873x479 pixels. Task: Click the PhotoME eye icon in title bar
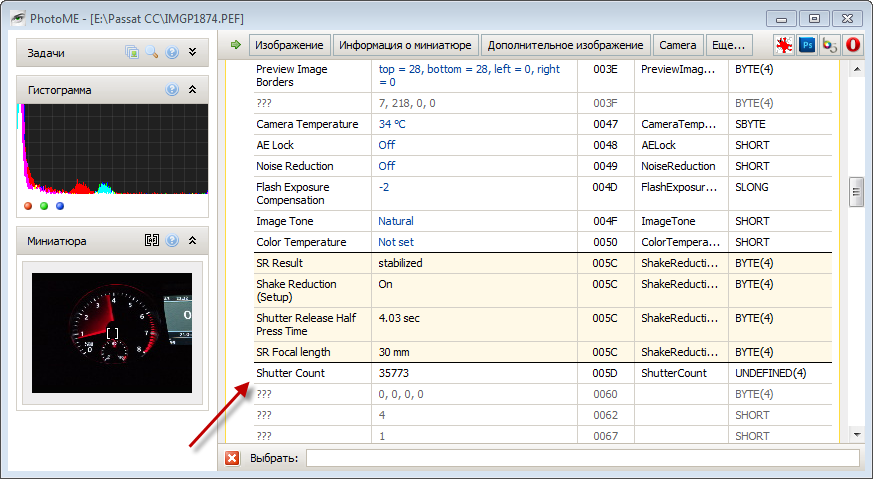(x=18, y=18)
